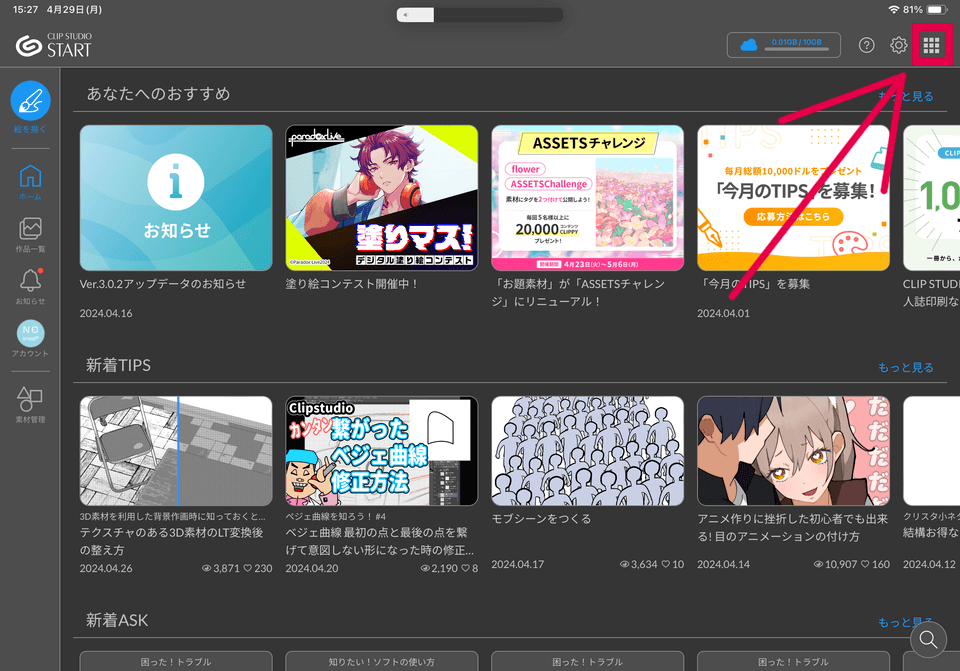Click title モブシーンをつくる
This screenshot has height=671, width=960.
541,519
